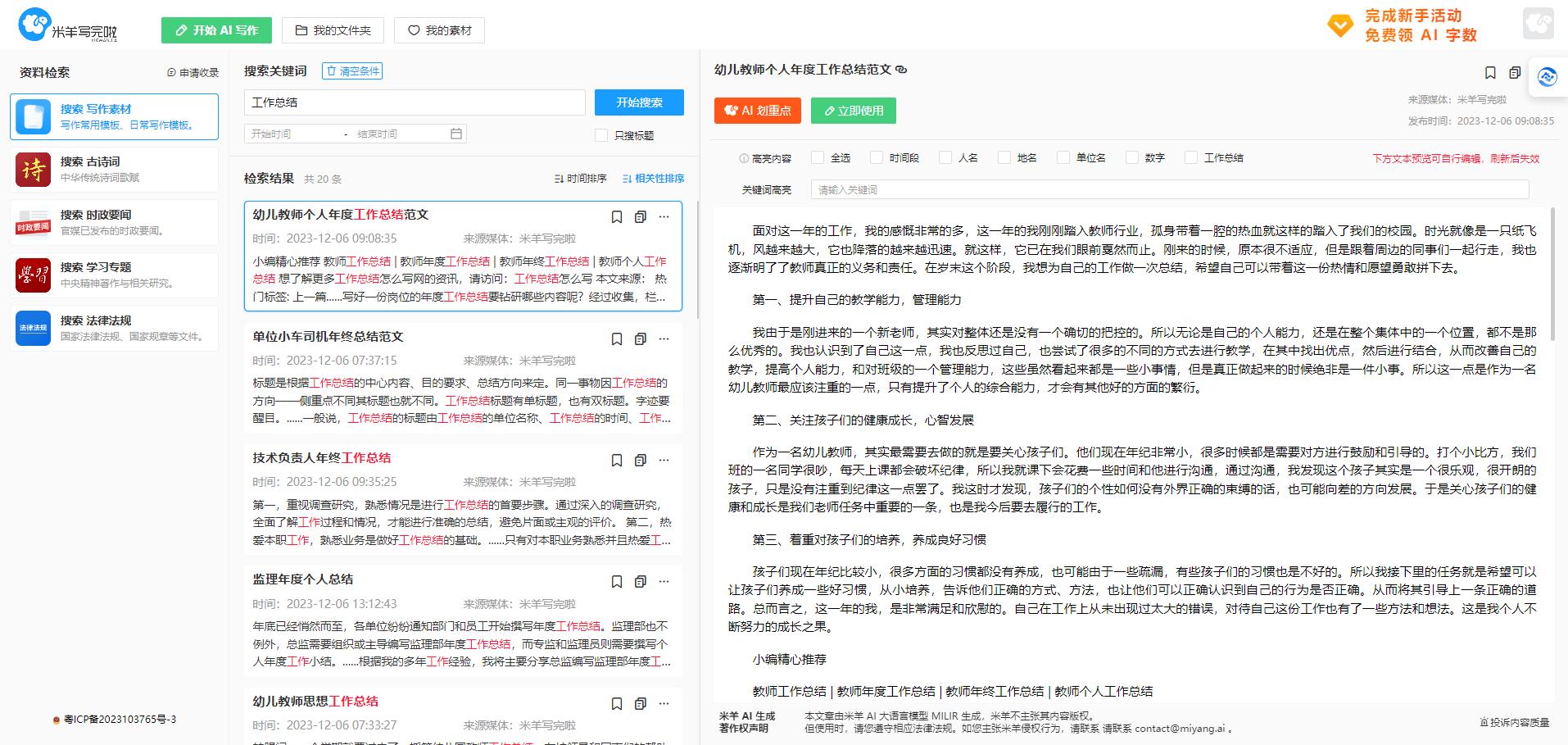Viewport: 1568px width, 745px height.
Task: Click the 开始搜索 button
Action: pos(639,102)
